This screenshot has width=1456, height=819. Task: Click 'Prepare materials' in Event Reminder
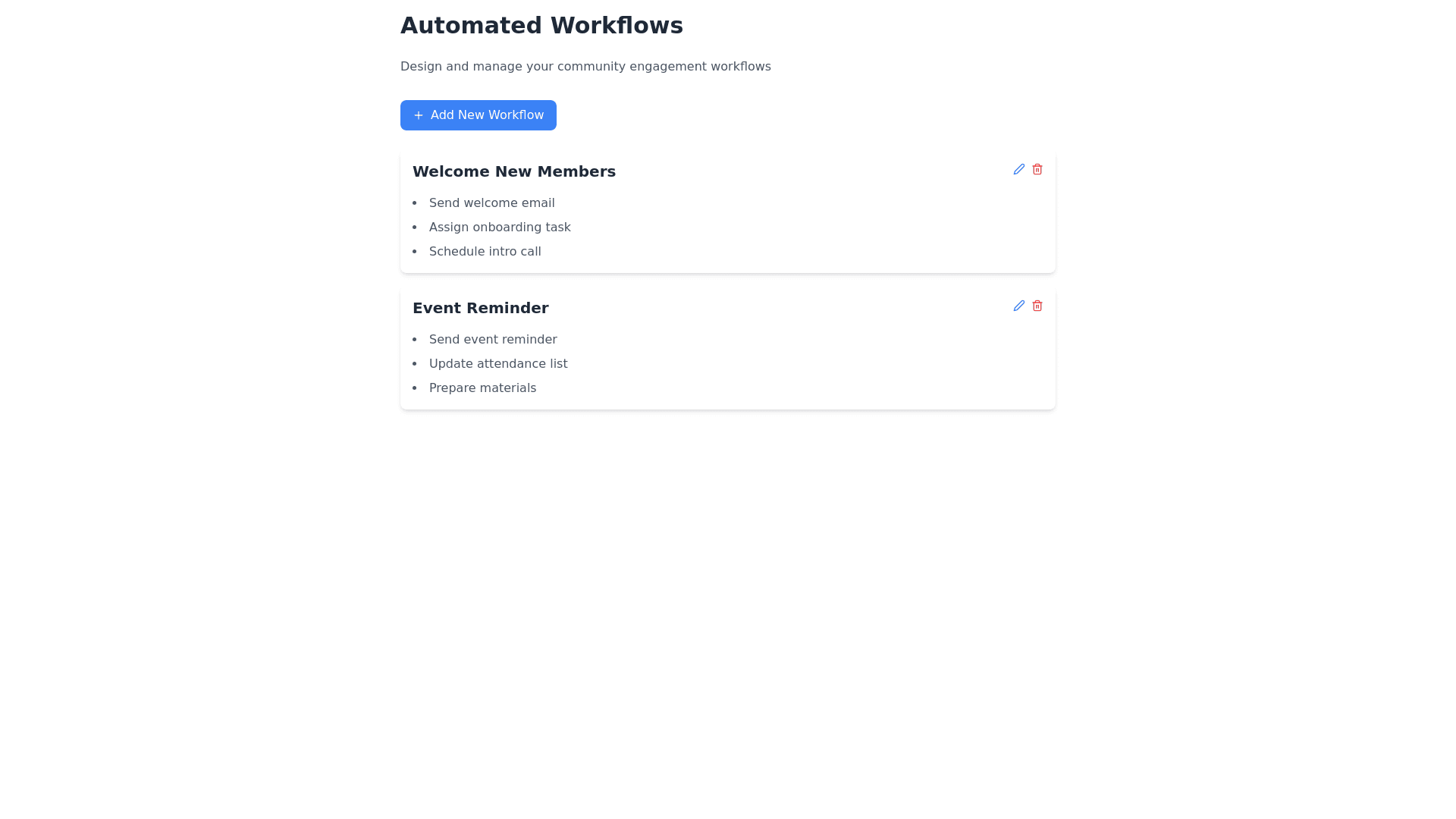(482, 388)
